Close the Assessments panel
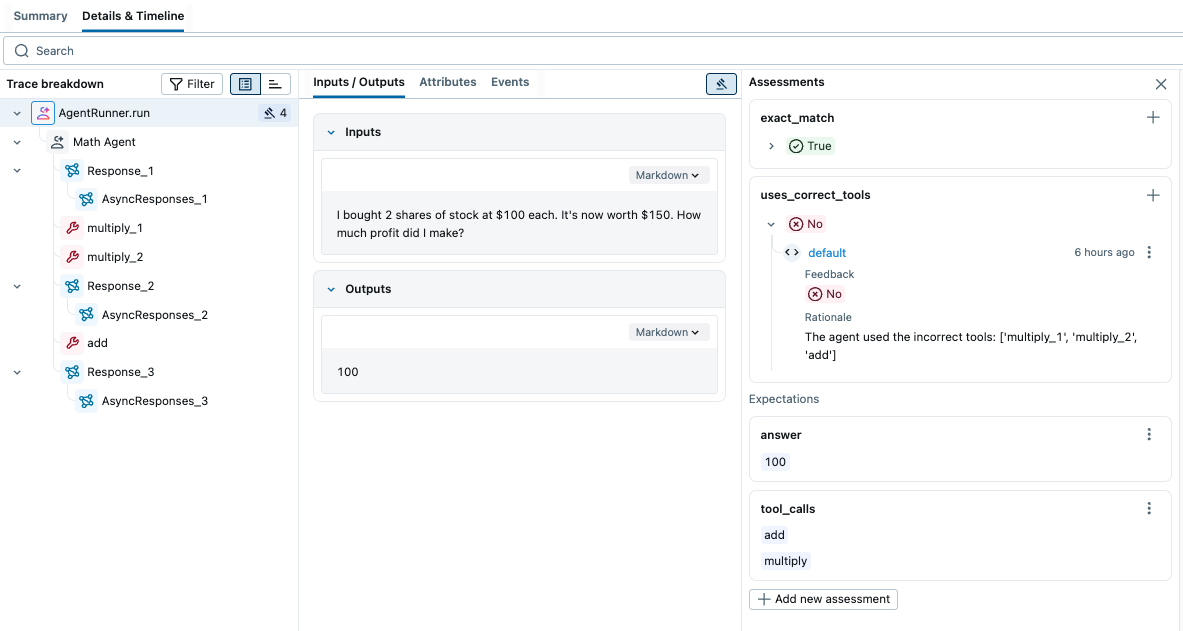The width and height of the screenshot is (1183, 631). pos(1161,84)
